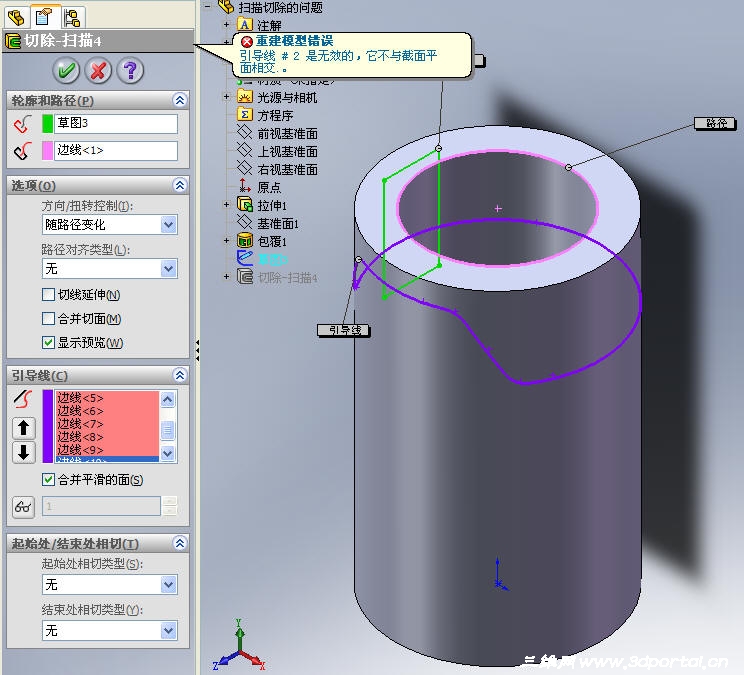Click the path selection icon beside 边线<1>

[22, 151]
